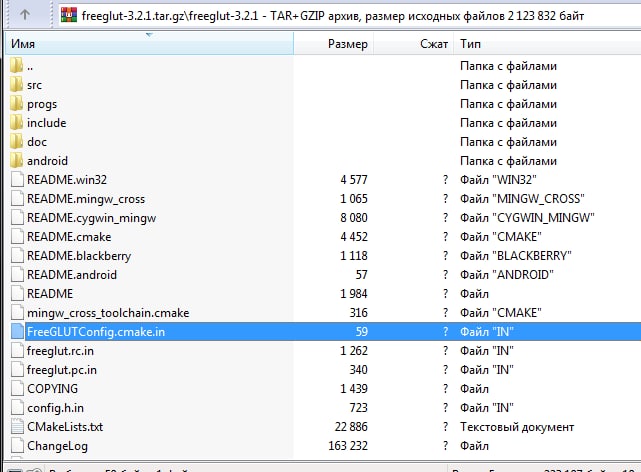Select COPYING file name
The height and width of the screenshot is (472, 641).
[x=52, y=389]
